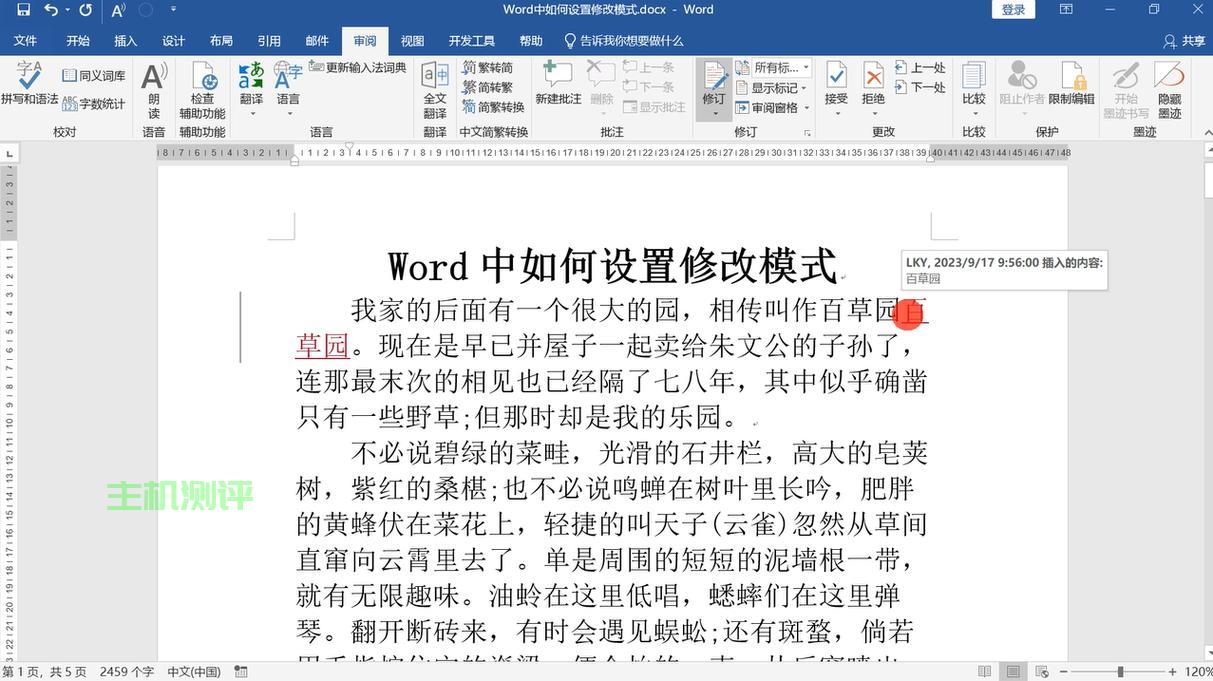Switch to read mode view in status bar
This screenshot has width=1213, height=681.
[985, 672]
